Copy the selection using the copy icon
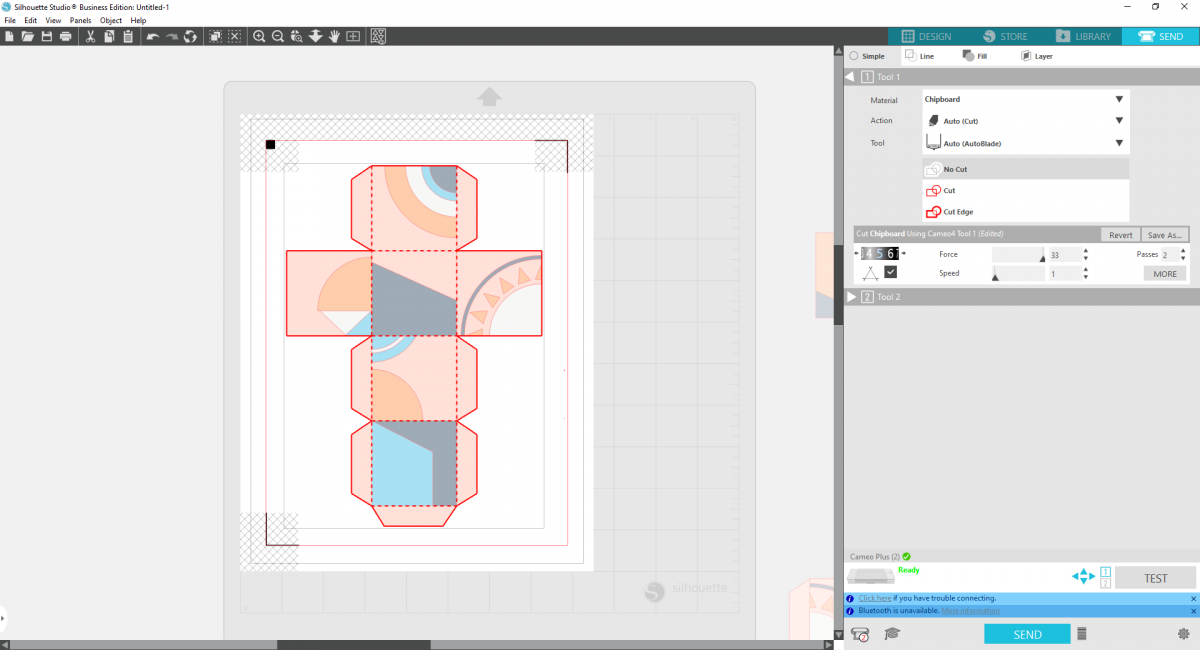This screenshot has height=650, width=1200. [x=109, y=36]
